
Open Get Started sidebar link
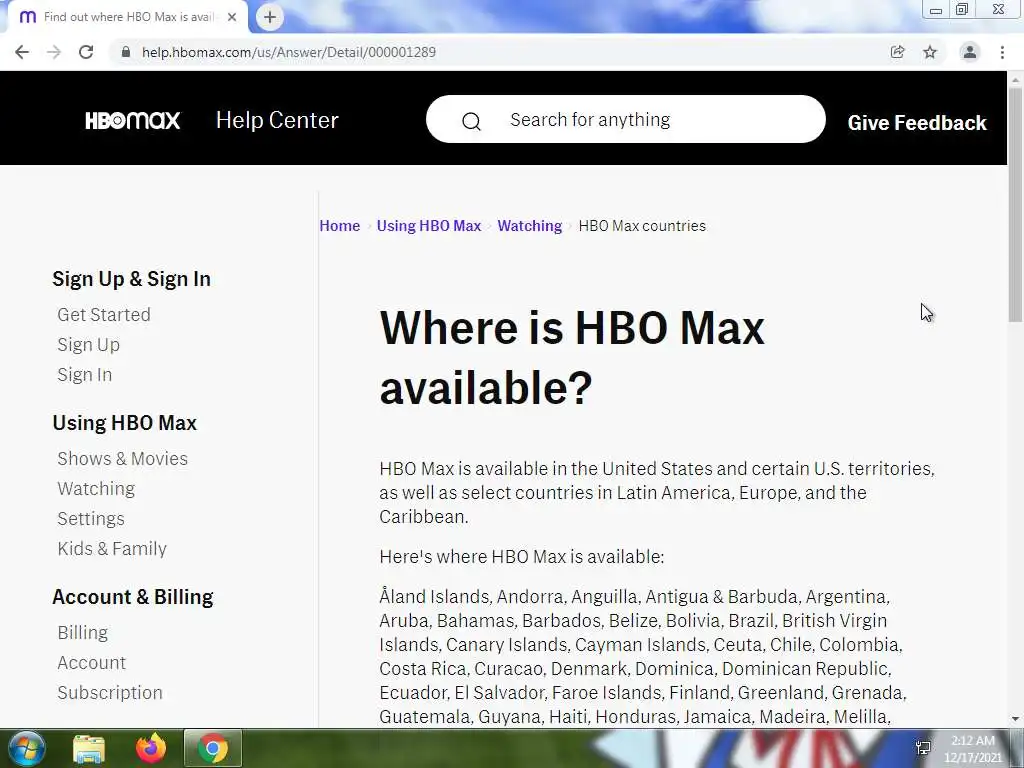104,315
